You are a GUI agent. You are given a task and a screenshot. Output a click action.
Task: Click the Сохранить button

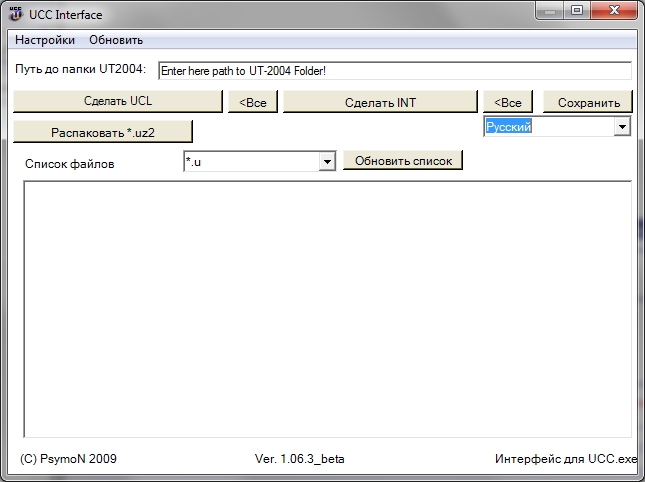[x=588, y=102]
